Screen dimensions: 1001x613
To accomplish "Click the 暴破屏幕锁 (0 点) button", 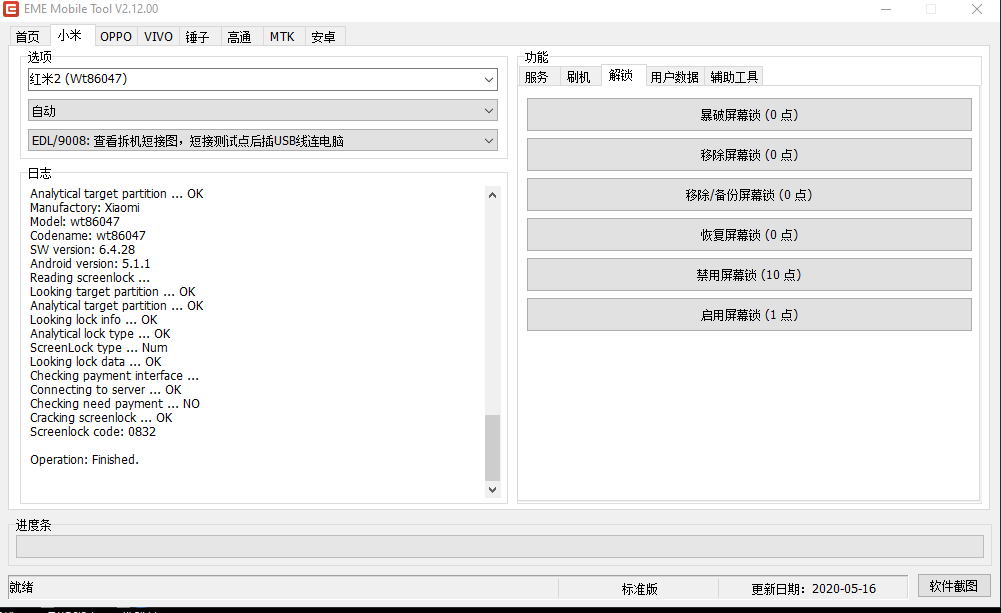I will tap(749, 115).
